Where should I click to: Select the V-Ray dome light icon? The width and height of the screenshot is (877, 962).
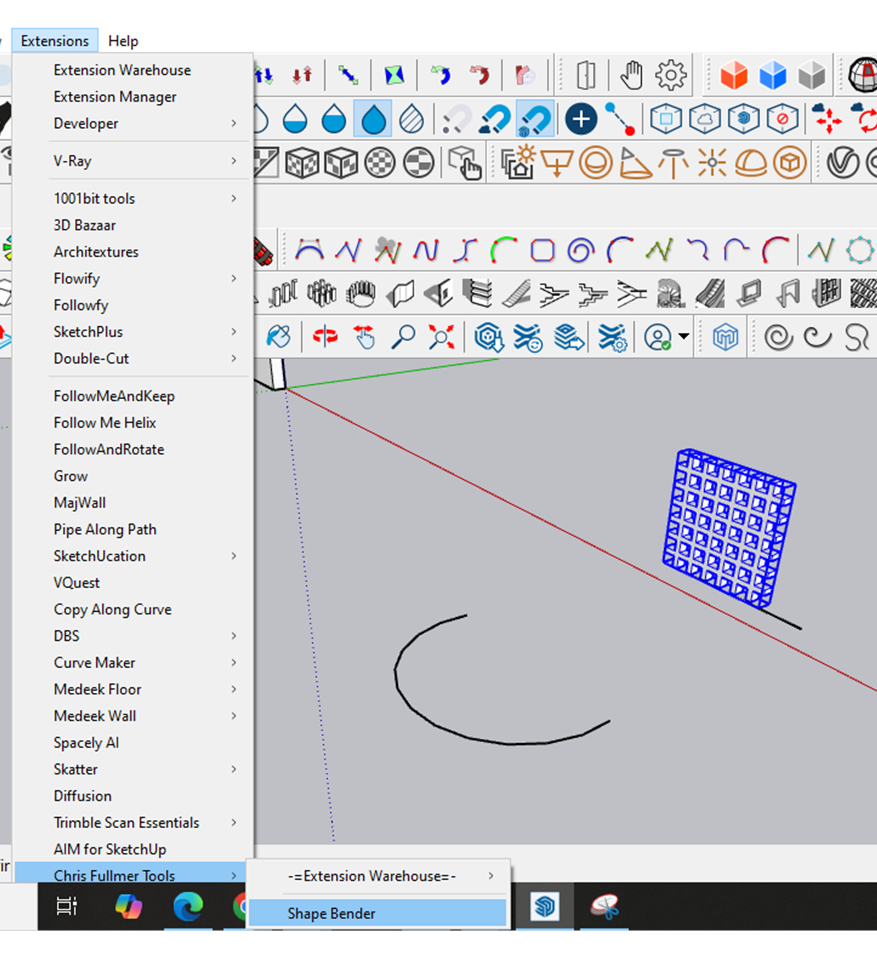coord(751,163)
